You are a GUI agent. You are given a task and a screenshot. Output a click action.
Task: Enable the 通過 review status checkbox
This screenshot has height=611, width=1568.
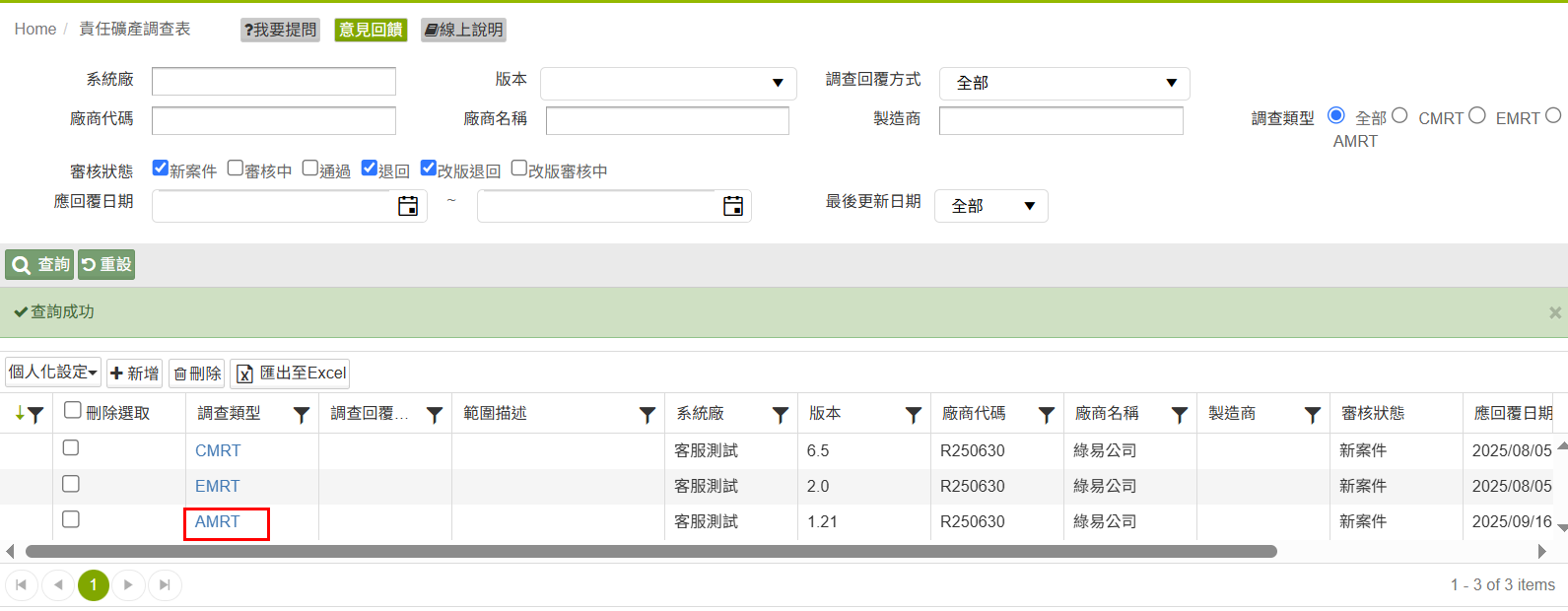tap(310, 168)
